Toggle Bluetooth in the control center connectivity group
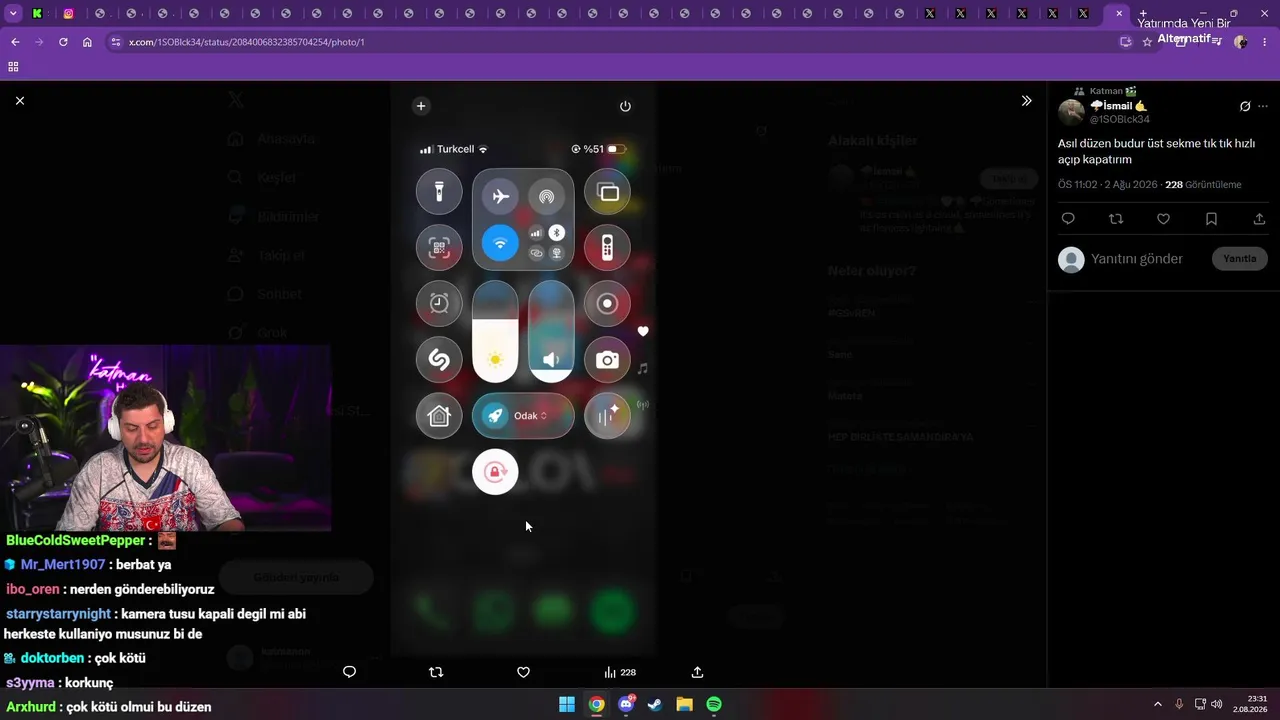 tap(557, 233)
